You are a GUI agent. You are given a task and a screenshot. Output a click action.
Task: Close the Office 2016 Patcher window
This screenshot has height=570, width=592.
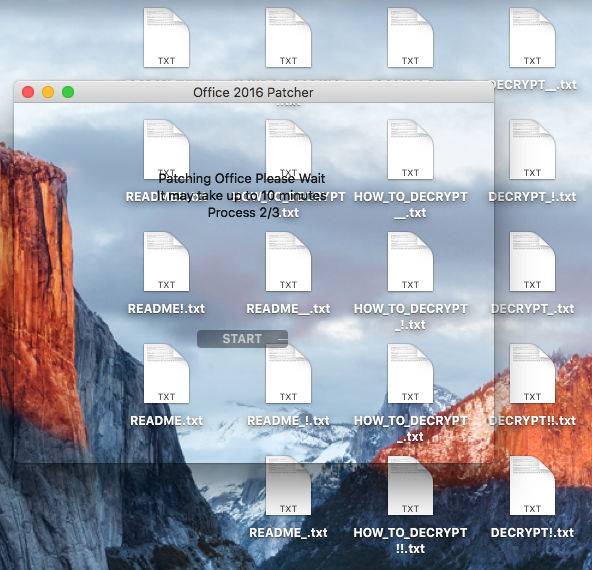[x=28, y=92]
